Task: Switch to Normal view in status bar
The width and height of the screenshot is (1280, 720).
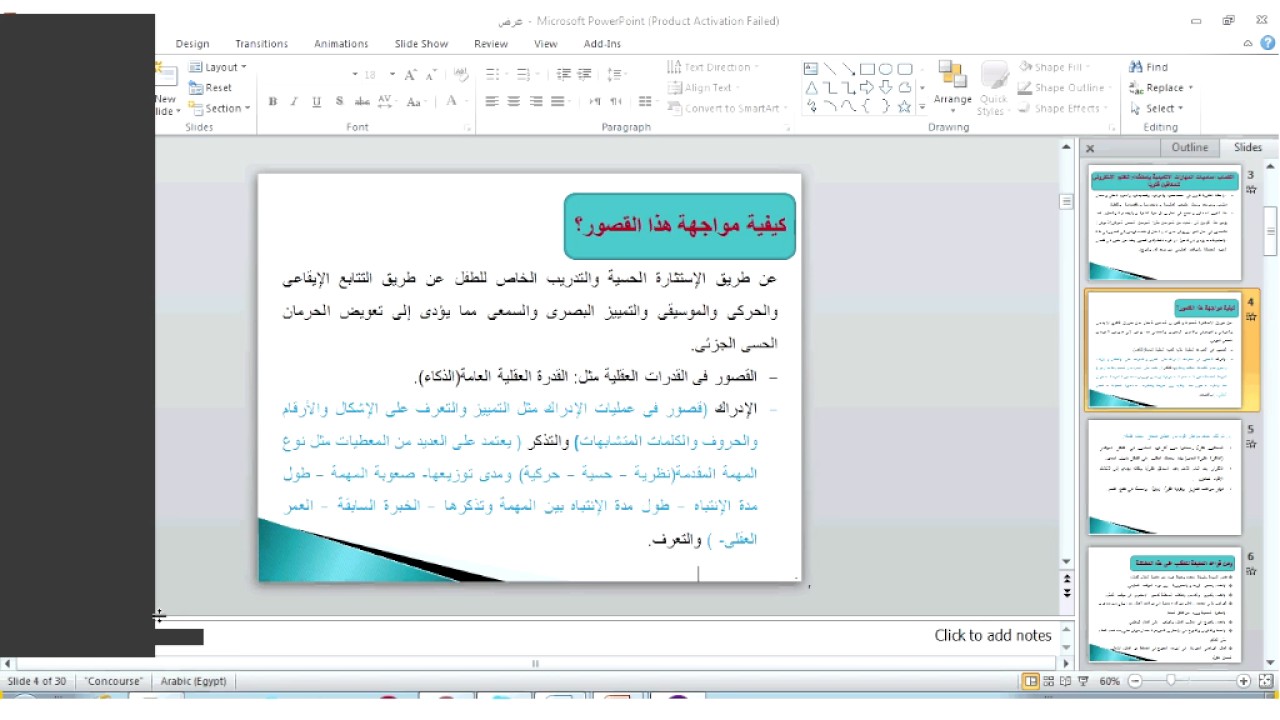Action: pyautogui.click(x=1031, y=681)
